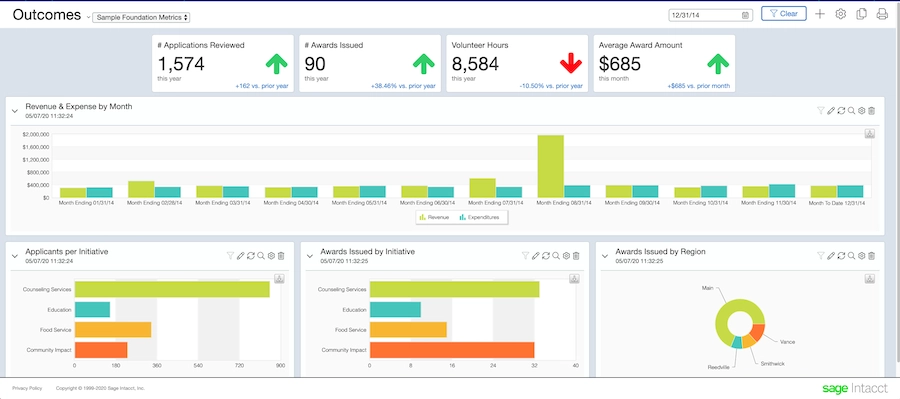This screenshot has height=399, width=900.
Task: Click Education bar in Awards Issued by Initiative
Action: pyautogui.click(x=395, y=310)
